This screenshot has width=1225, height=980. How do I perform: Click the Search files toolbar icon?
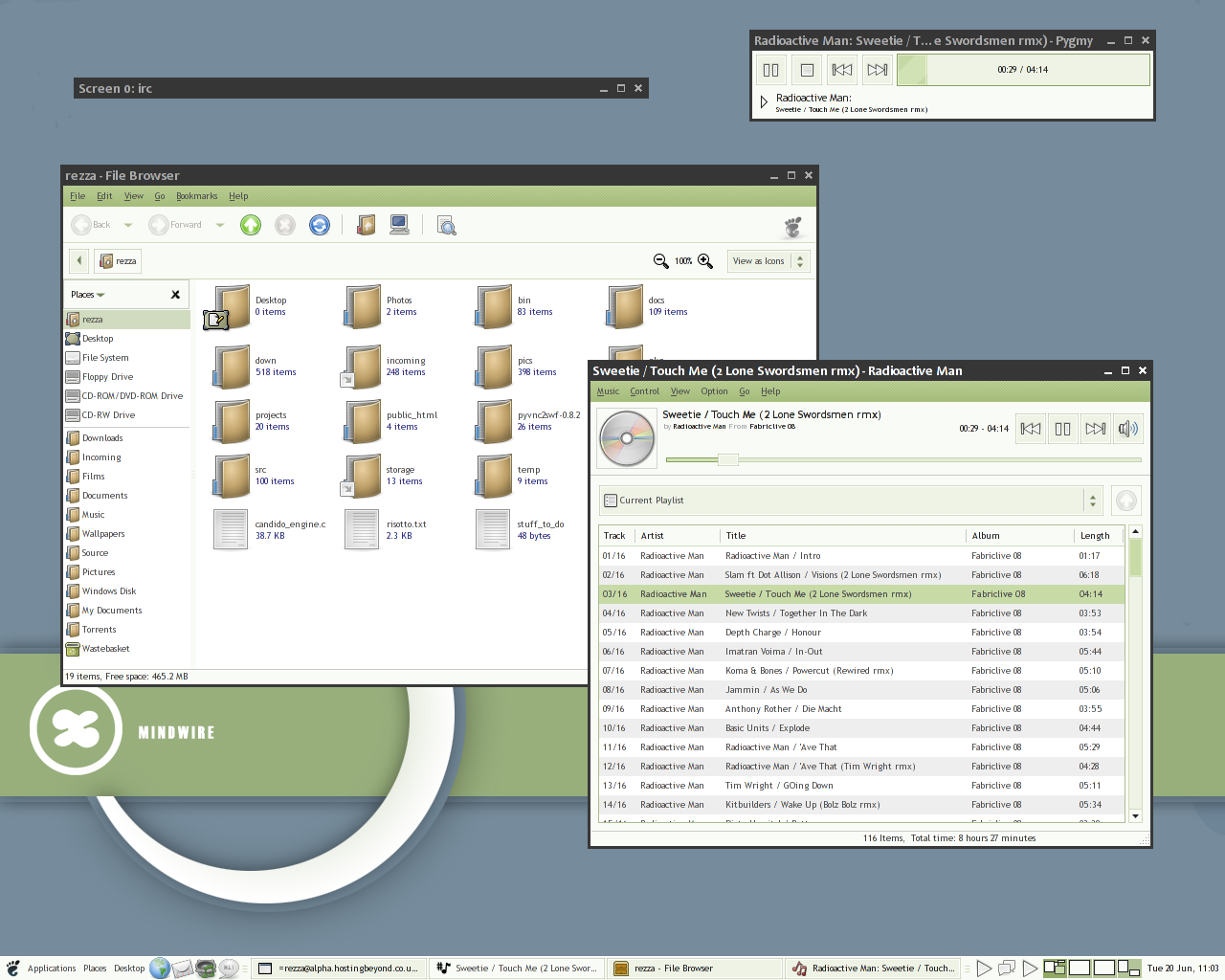click(x=446, y=226)
